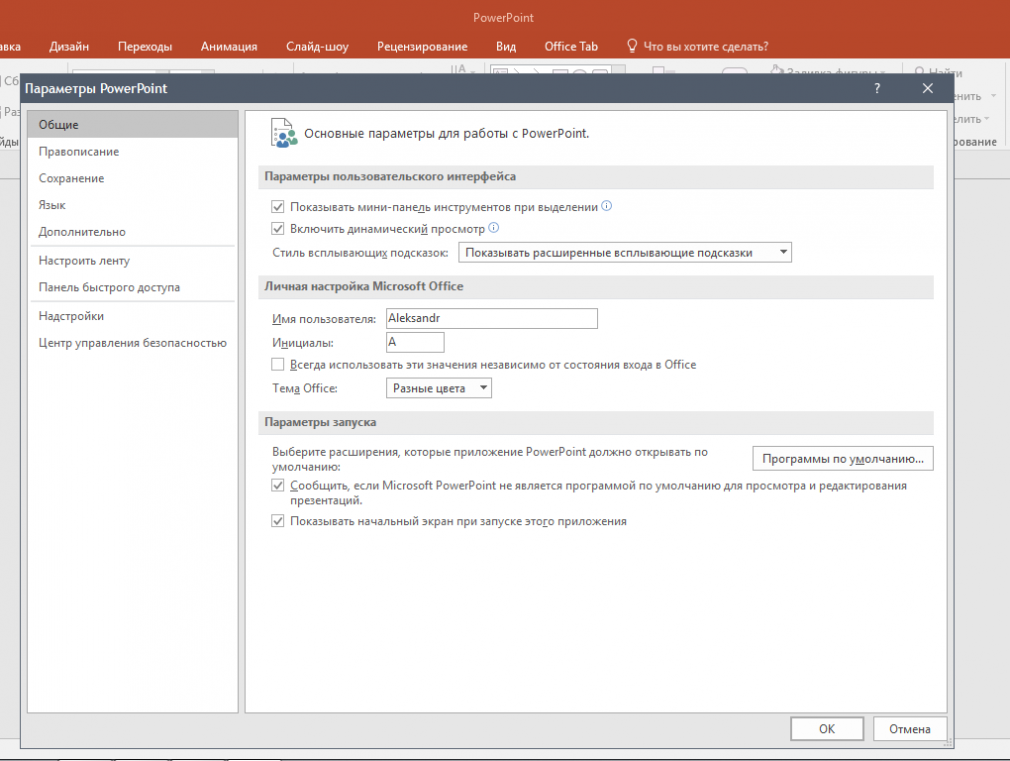Screen dimensions: 1010x761
Task: Open the 'Тема Office' dropdown
Action: click(x=439, y=388)
